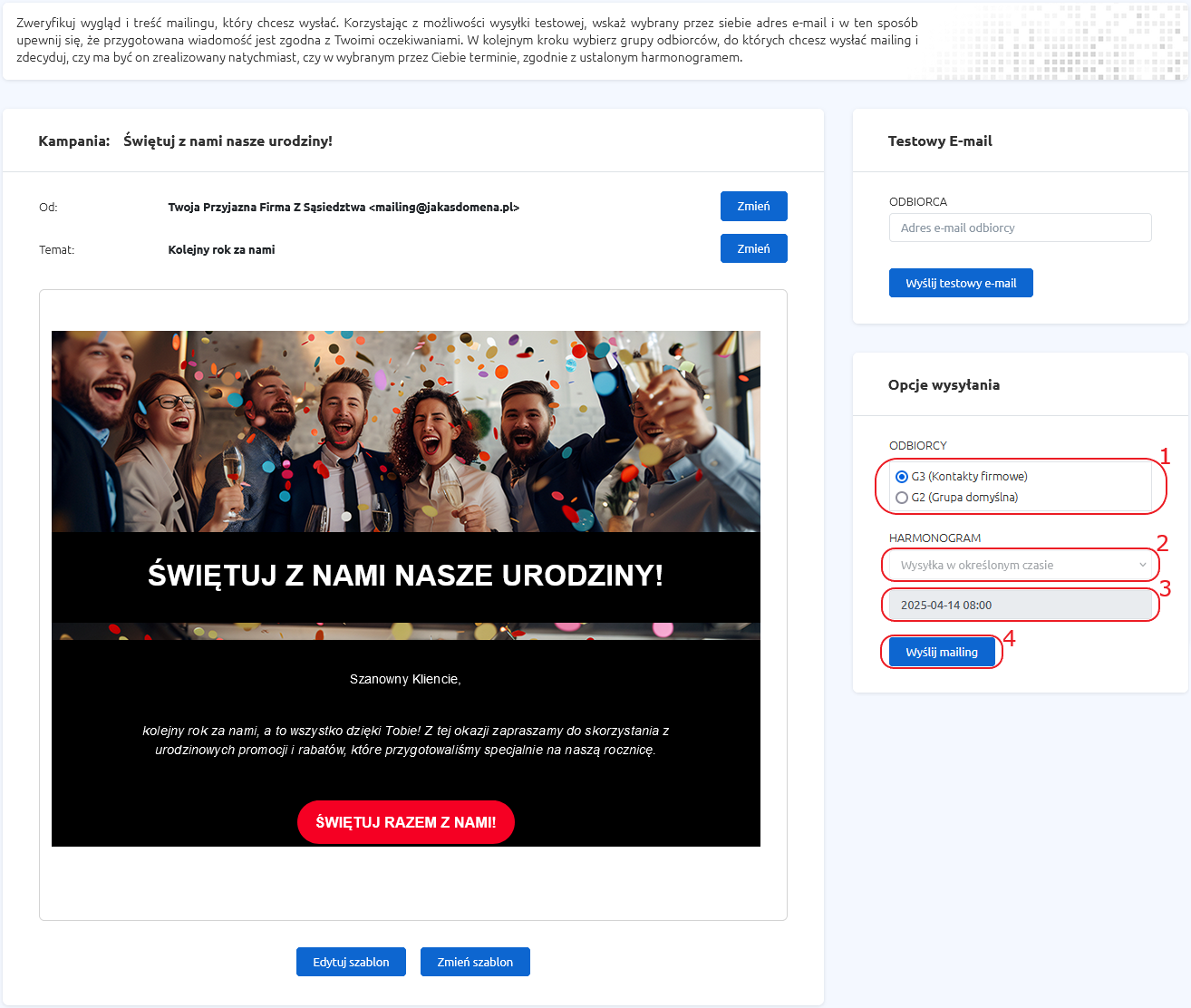Screen dimensions: 1191x1008
Task: Click the Testowy E-mail panel heading
Action: click(940, 141)
